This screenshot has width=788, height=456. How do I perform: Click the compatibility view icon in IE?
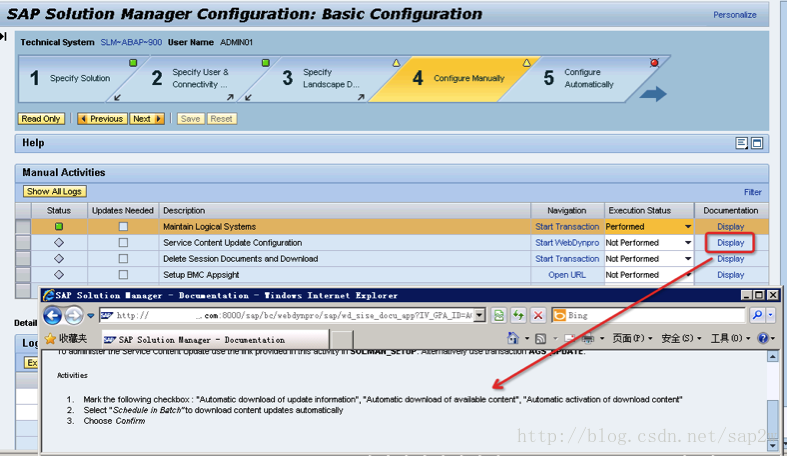coord(499,315)
